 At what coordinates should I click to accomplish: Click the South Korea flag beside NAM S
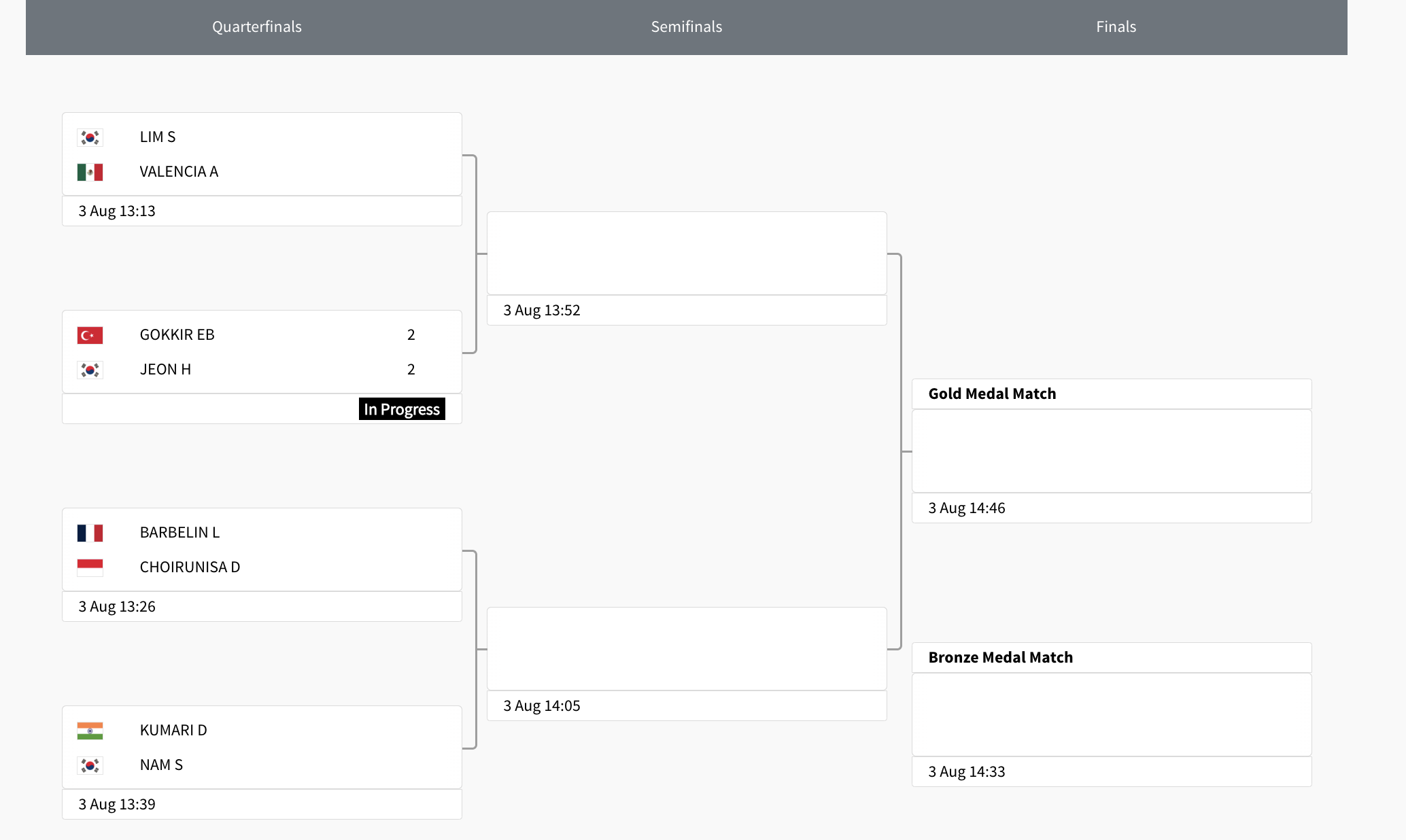[90, 765]
